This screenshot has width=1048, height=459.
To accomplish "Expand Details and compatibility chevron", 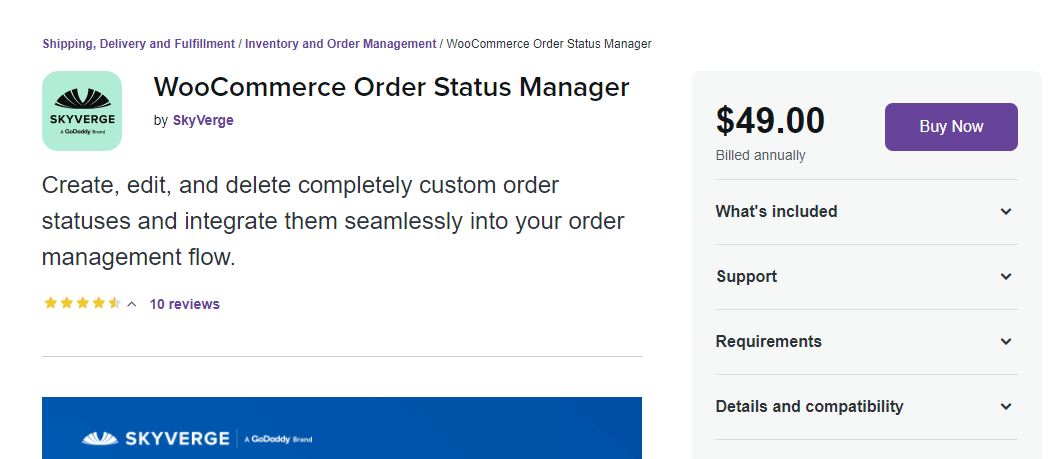I will (x=1006, y=406).
